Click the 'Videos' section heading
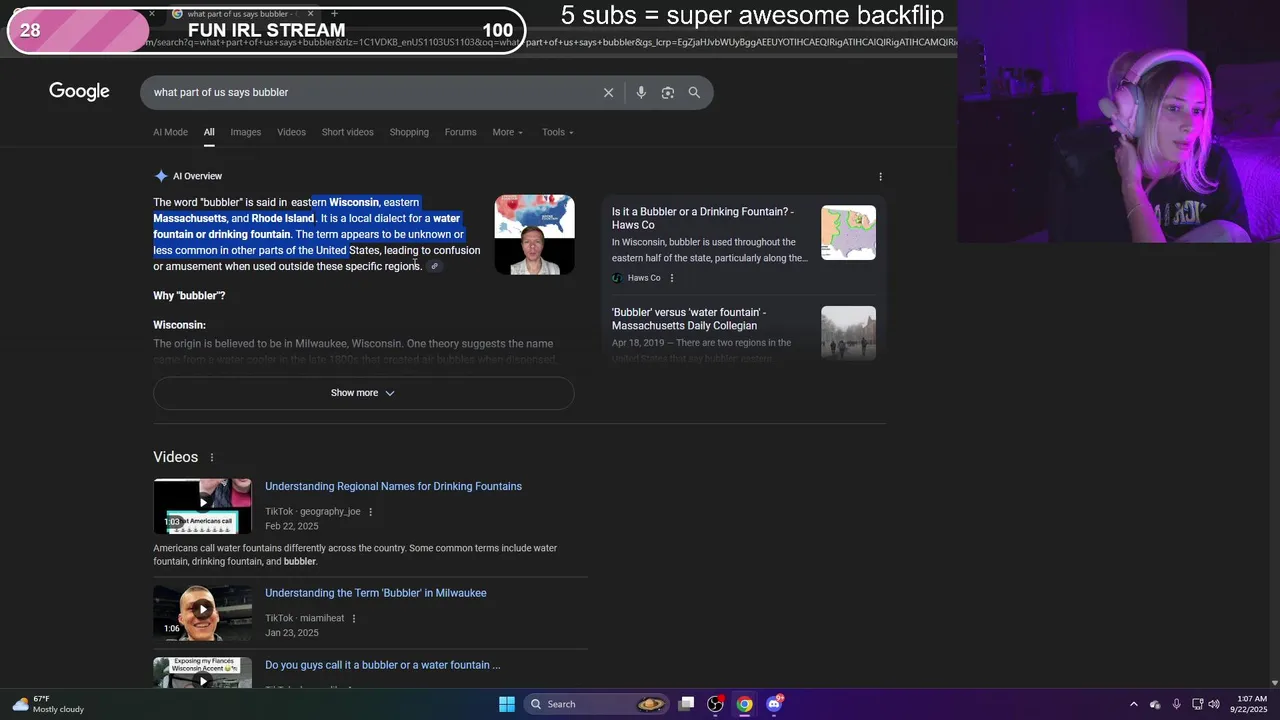 (175, 457)
